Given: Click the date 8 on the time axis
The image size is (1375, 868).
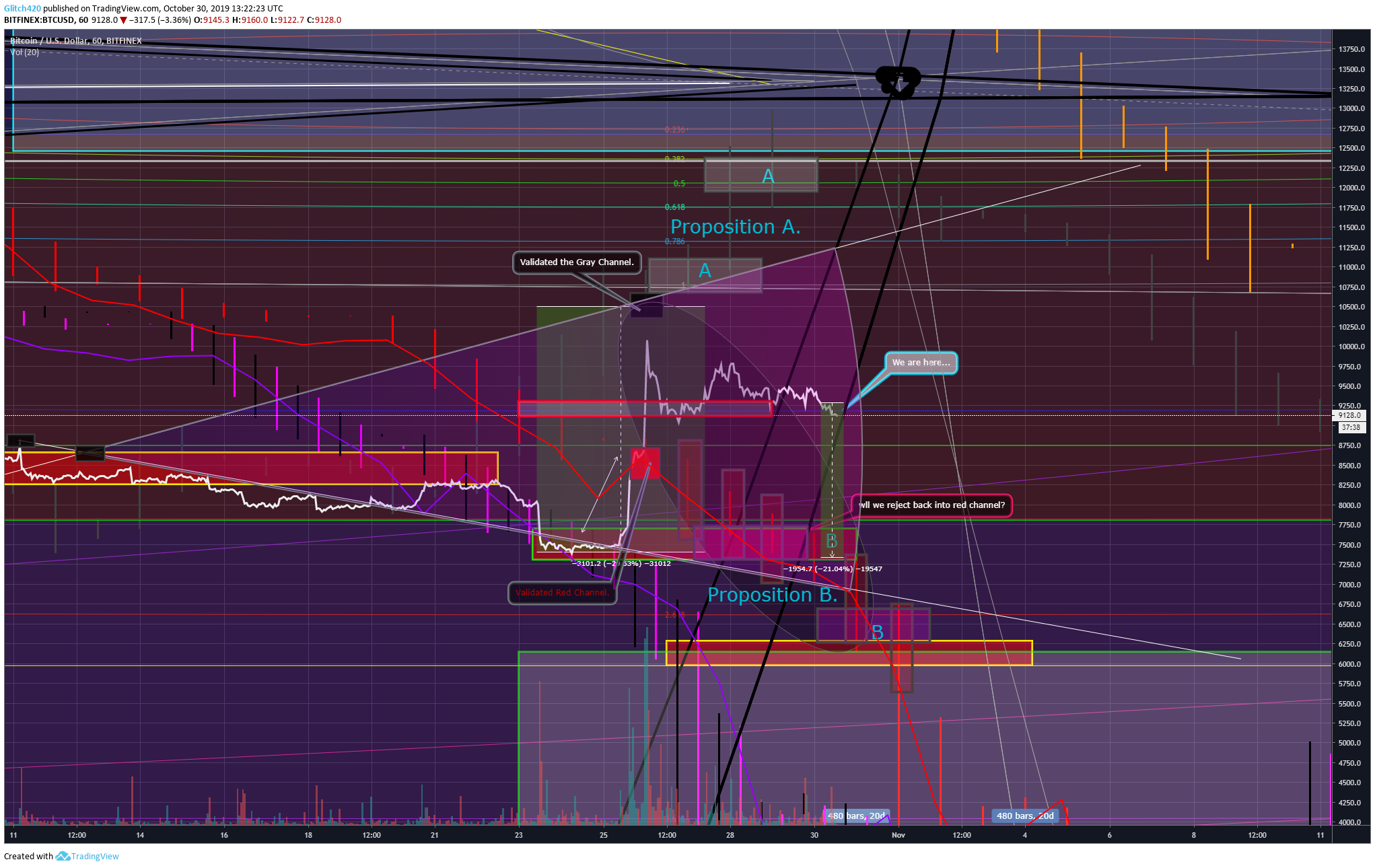Looking at the screenshot, I should click(x=1194, y=835).
